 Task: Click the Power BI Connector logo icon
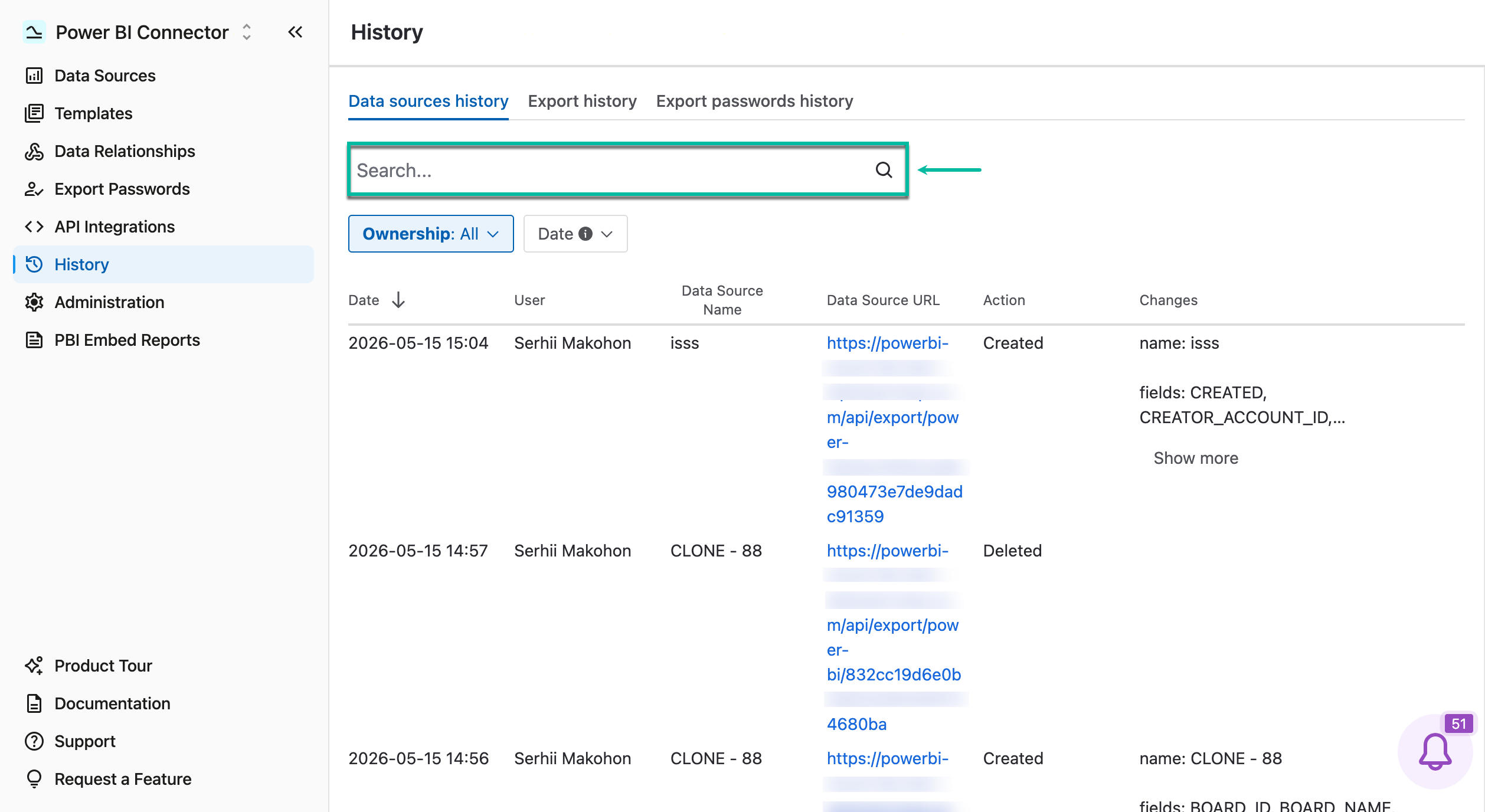tap(34, 32)
